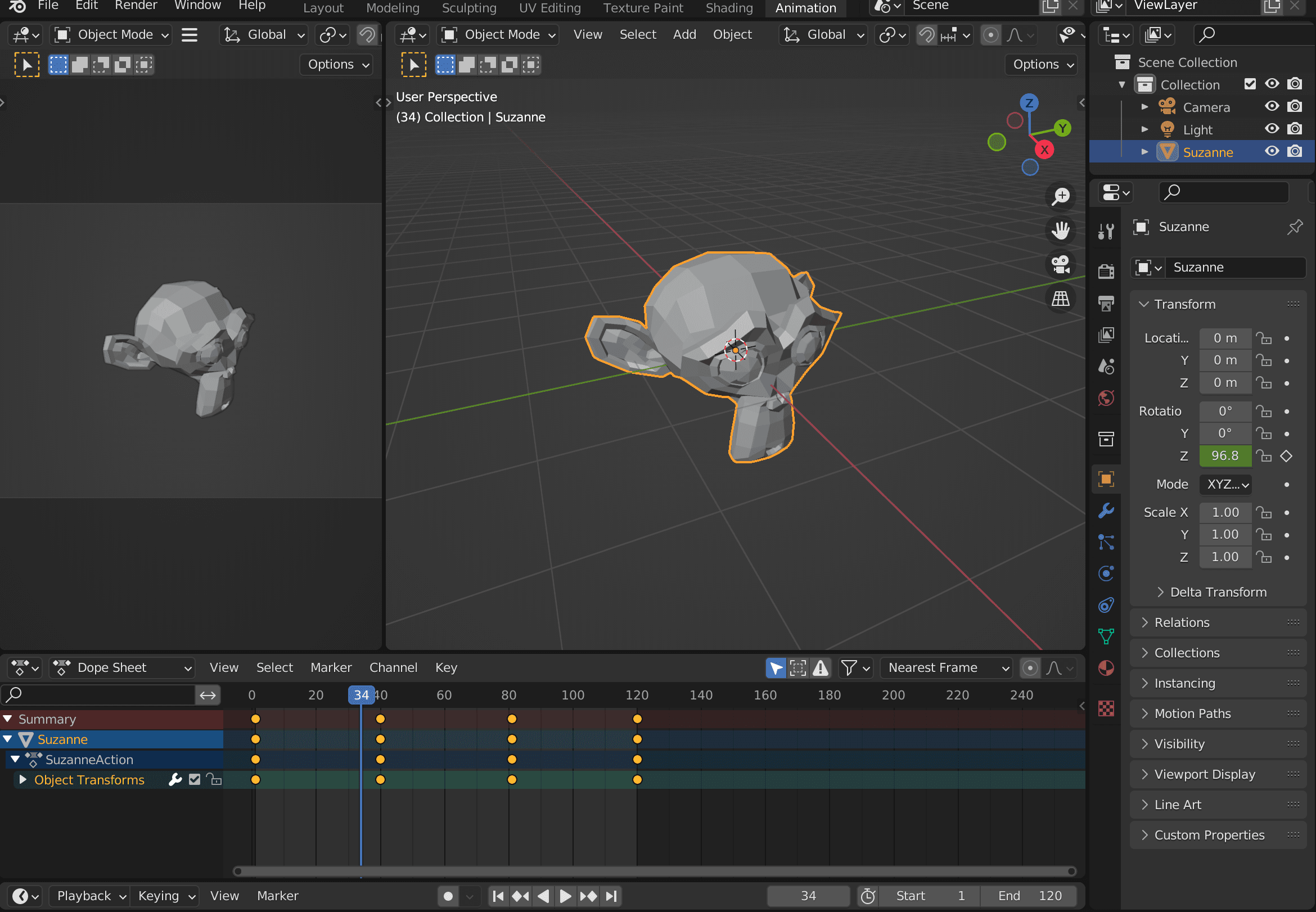This screenshot has height=912, width=1316.
Task: Toggle auto keying record button
Action: click(448, 896)
